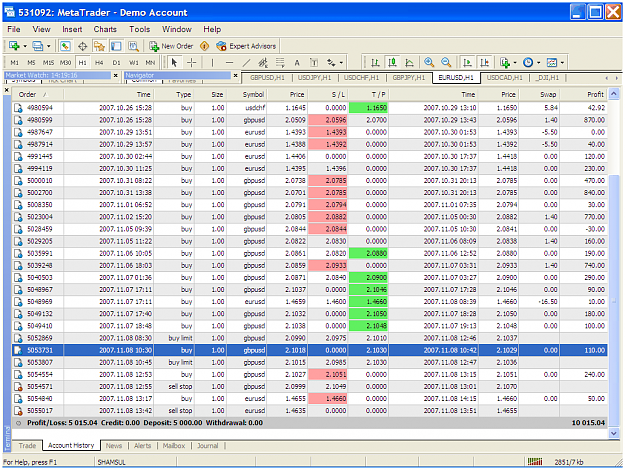Open the Arrows objects dropdown arrow

click(341, 63)
